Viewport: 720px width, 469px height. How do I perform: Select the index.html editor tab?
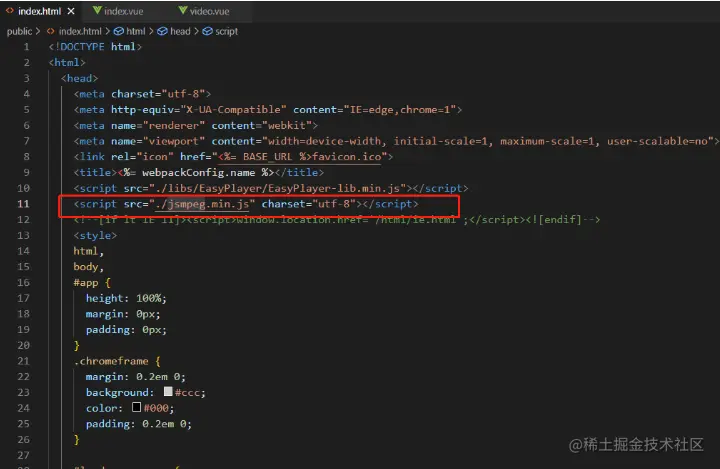point(39,11)
